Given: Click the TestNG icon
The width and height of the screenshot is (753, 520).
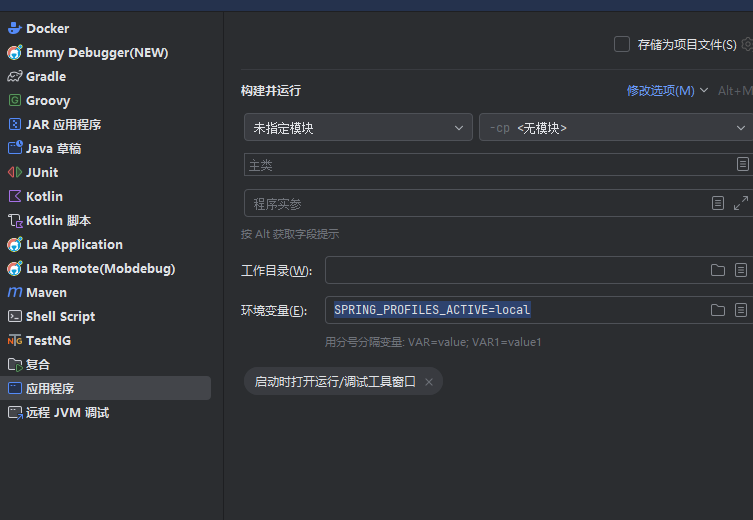Looking at the screenshot, I should coord(15,340).
